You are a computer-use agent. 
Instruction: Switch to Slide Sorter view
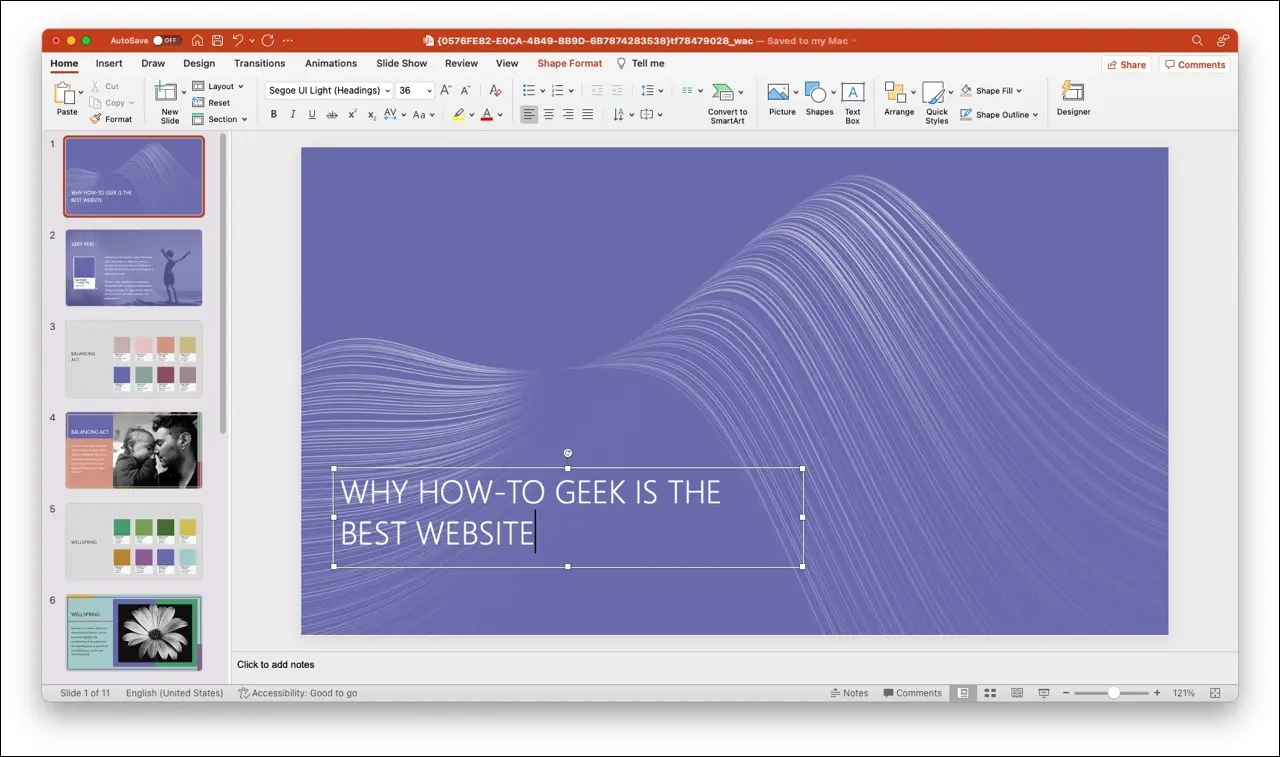click(990, 693)
